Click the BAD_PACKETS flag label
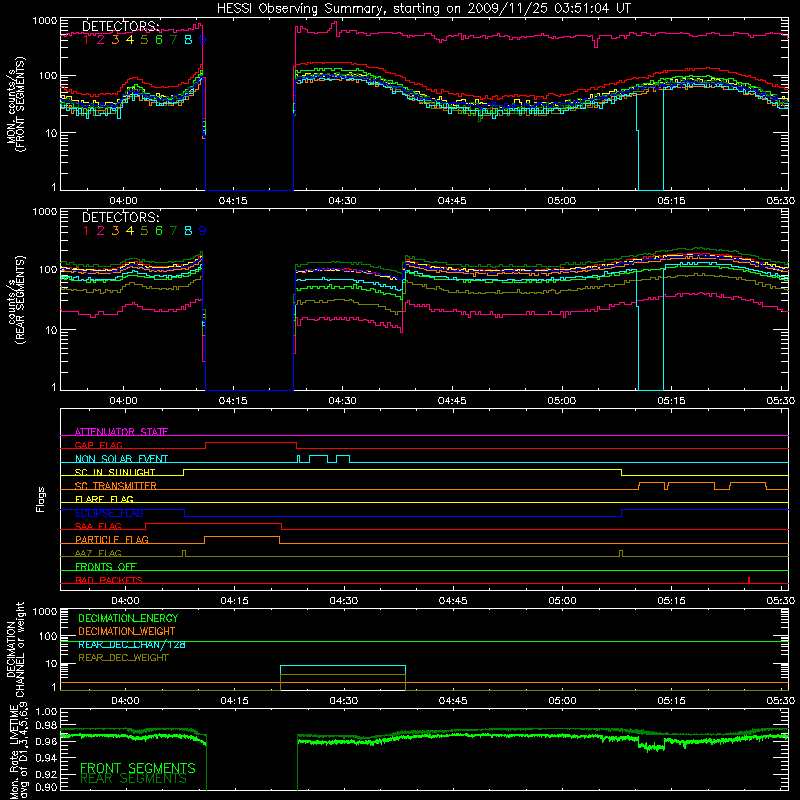Viewport: 800px width, 800px height. [109, 580]
